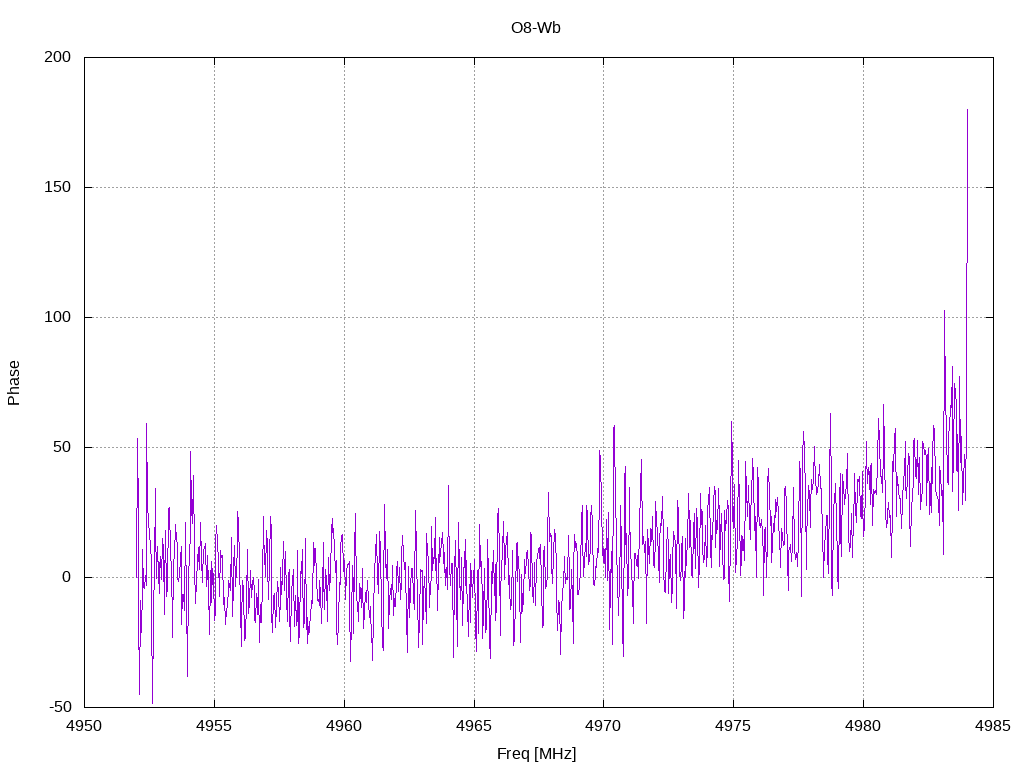Click the x-axis tick label 4950
Image resolution: width=1024 pixels, height=768 pixels.
tap(85, 726)
